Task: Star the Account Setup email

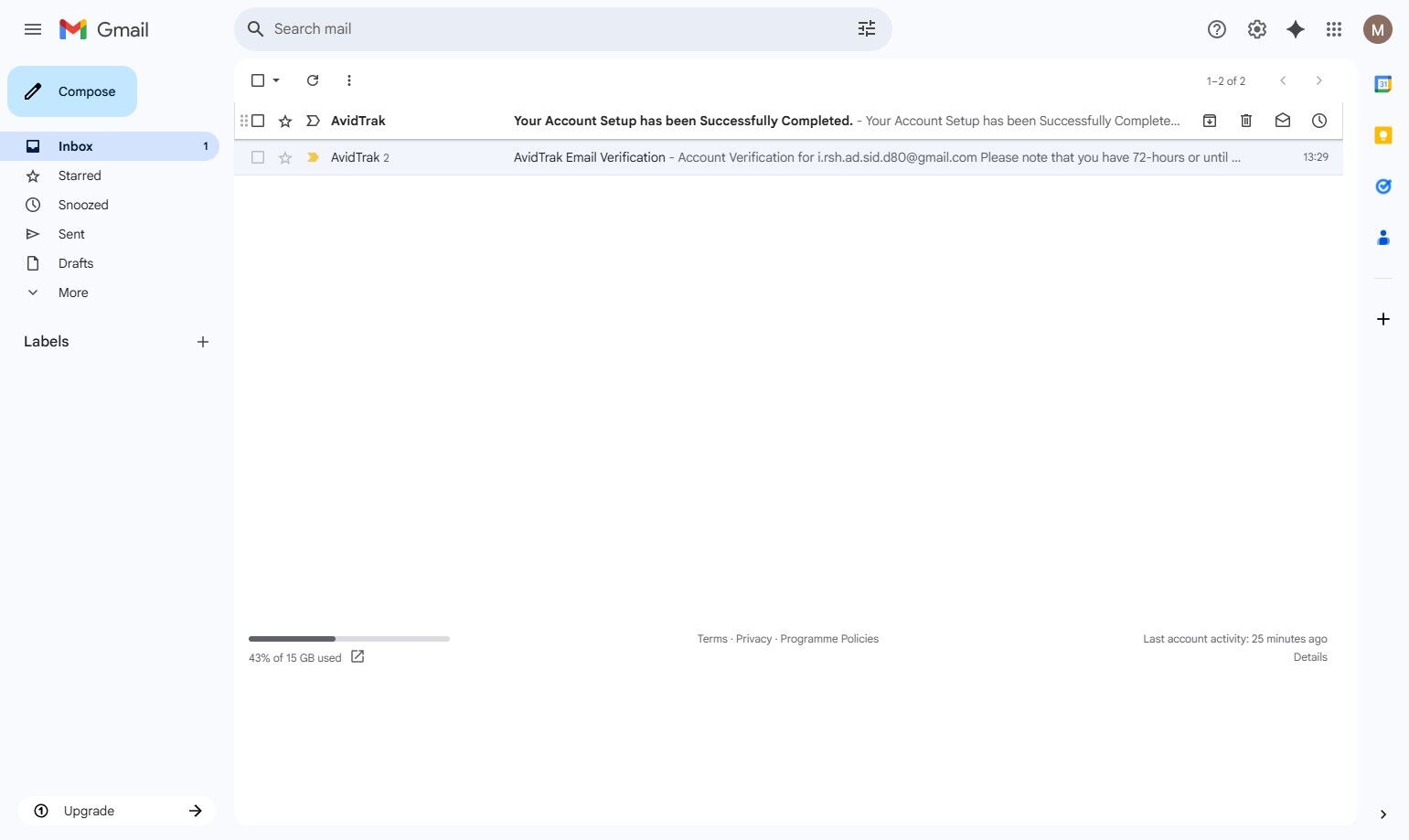Action: coord(285,121)
